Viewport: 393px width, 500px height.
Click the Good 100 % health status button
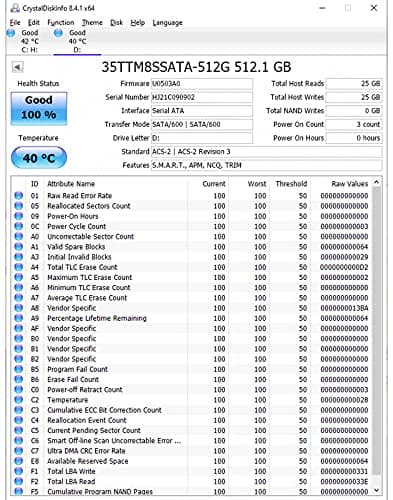click(39, 109)
